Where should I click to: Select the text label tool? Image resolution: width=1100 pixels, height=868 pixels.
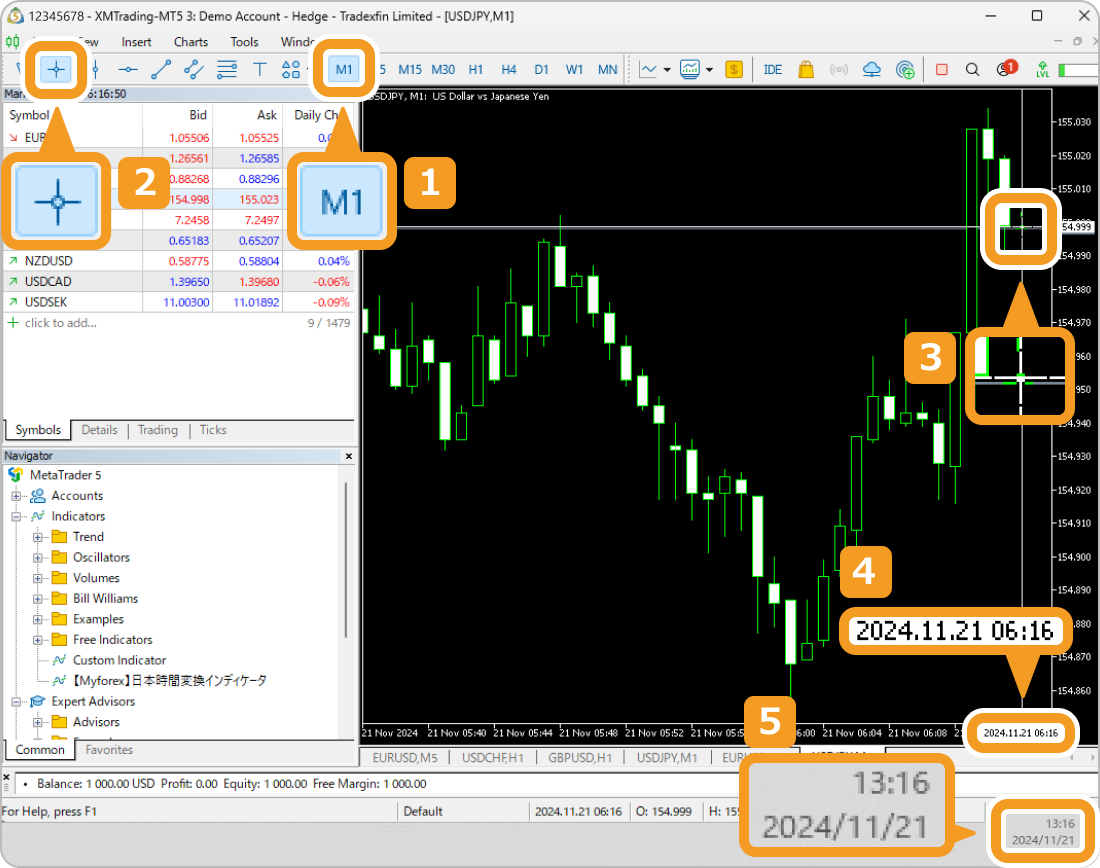[260, 69]
